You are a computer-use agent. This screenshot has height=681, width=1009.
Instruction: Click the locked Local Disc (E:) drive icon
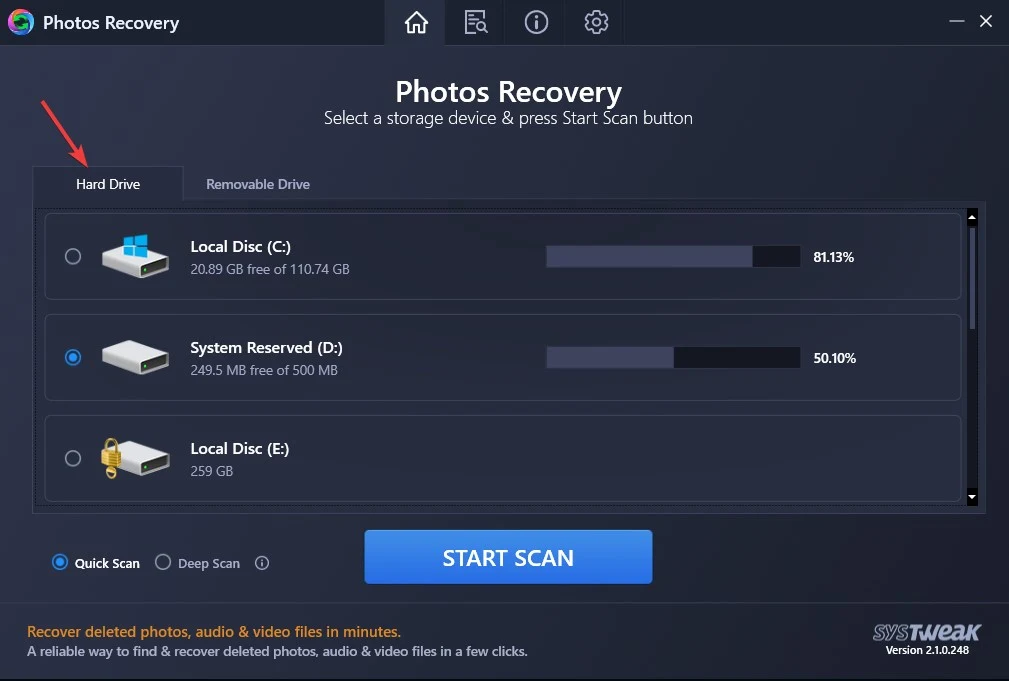coord(135,458)
